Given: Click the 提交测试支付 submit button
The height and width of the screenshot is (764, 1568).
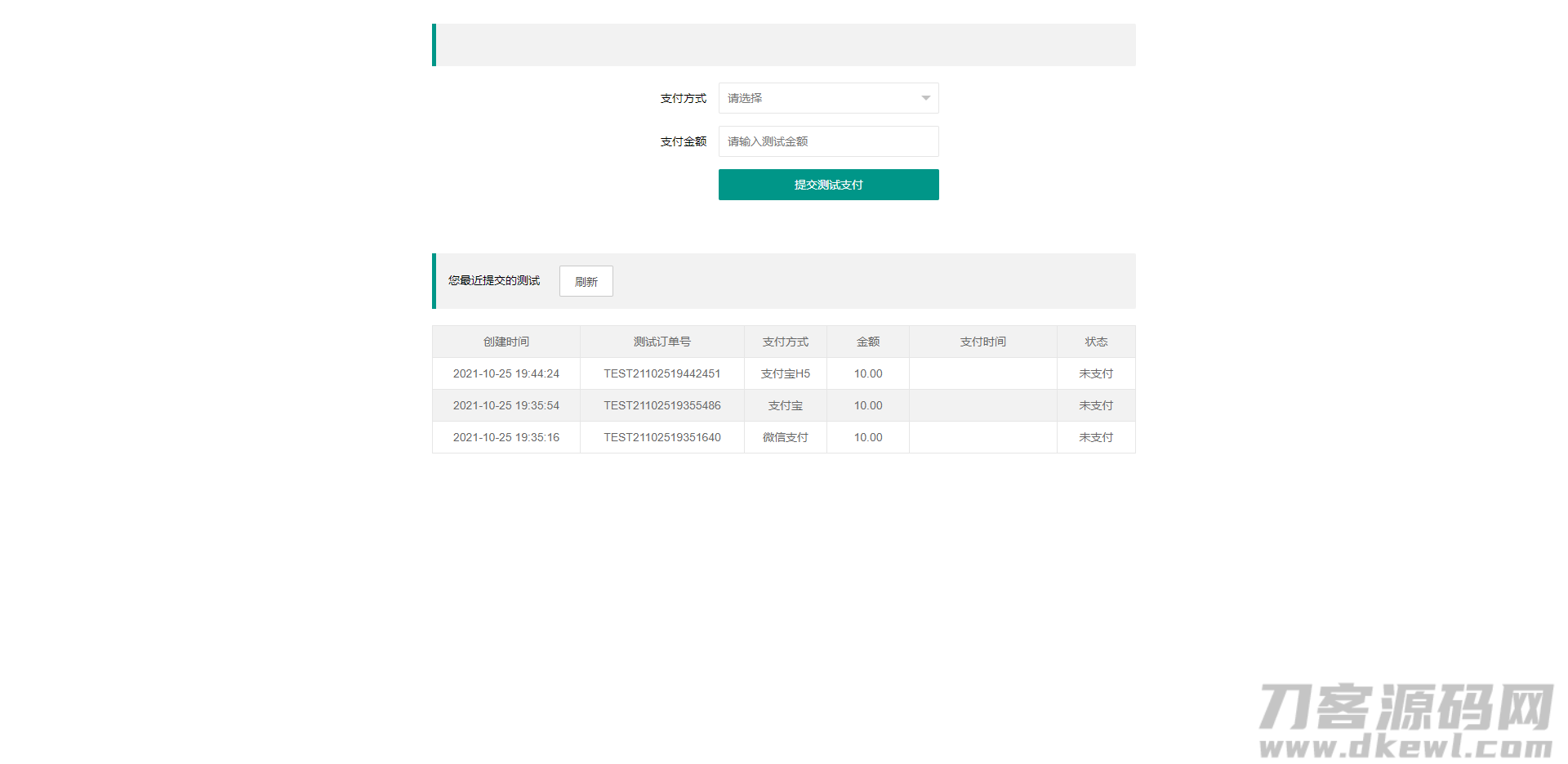Looking at the screenshot, I should pyautogui.click(x=828, y=185).
